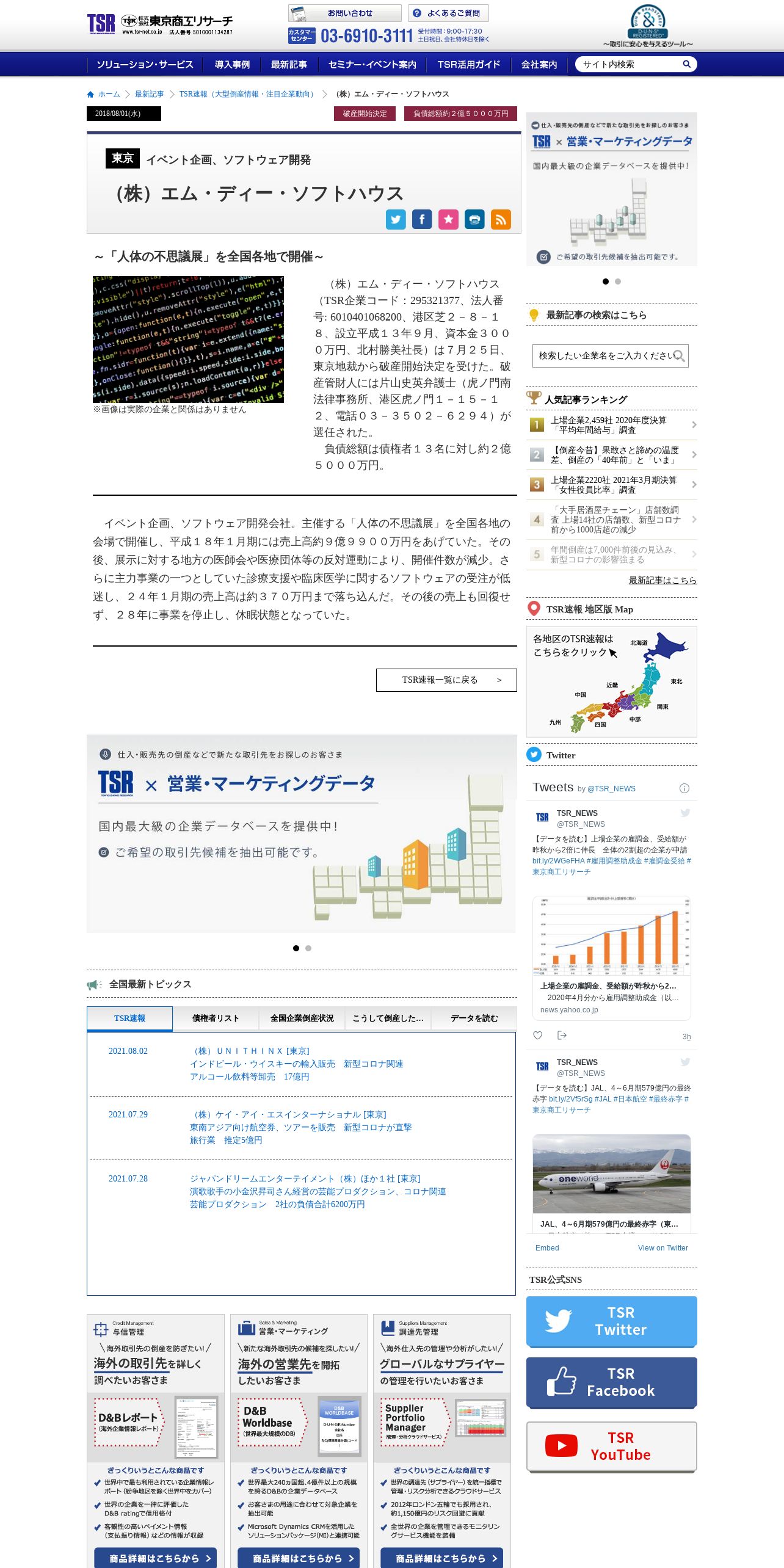This screenshot has width=784, height=1568.
Task: Click View on Twitter link
Action: [662, 1248]
